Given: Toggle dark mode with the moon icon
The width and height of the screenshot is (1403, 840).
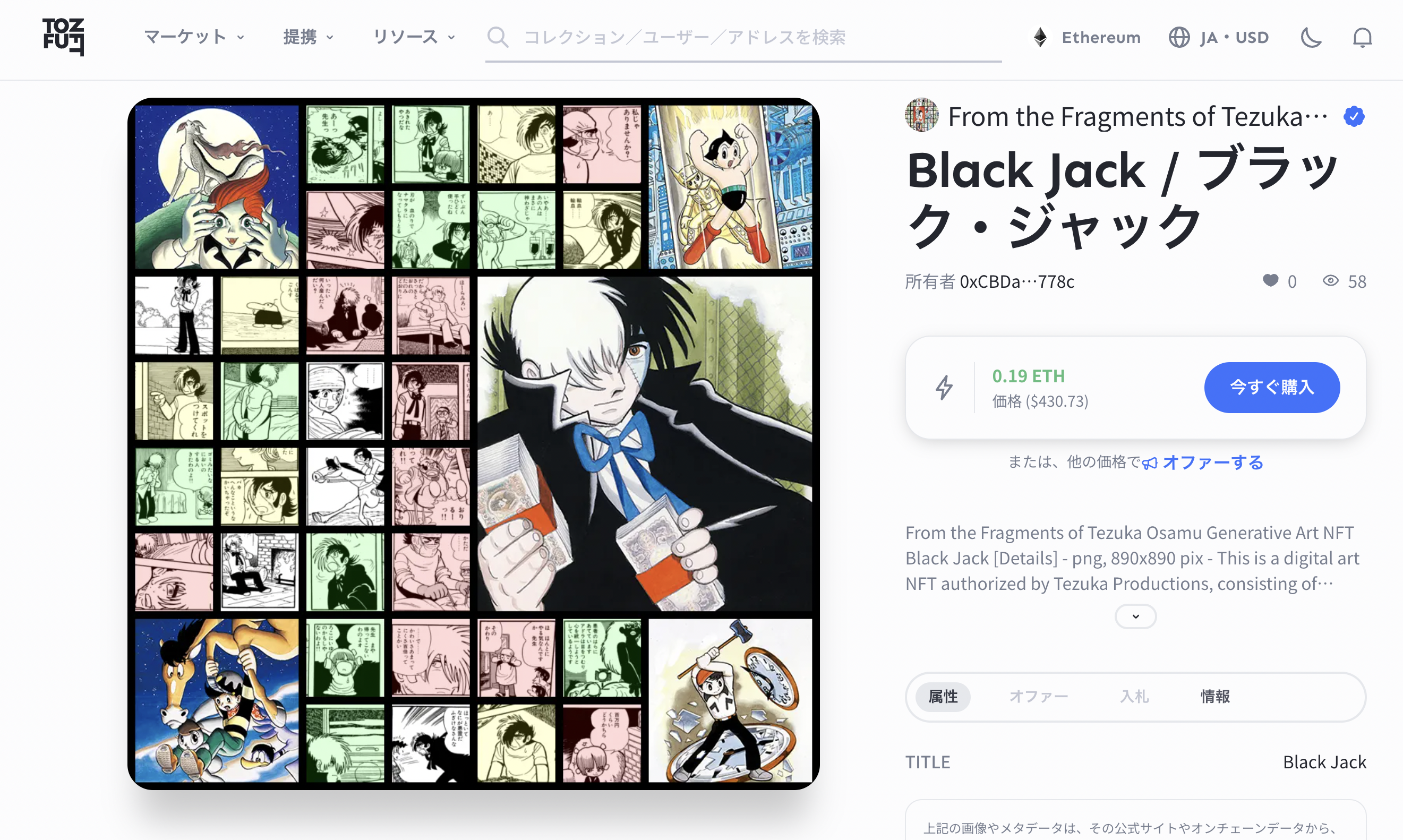Looking at the screenshot, I should [x=1311, y=37].
